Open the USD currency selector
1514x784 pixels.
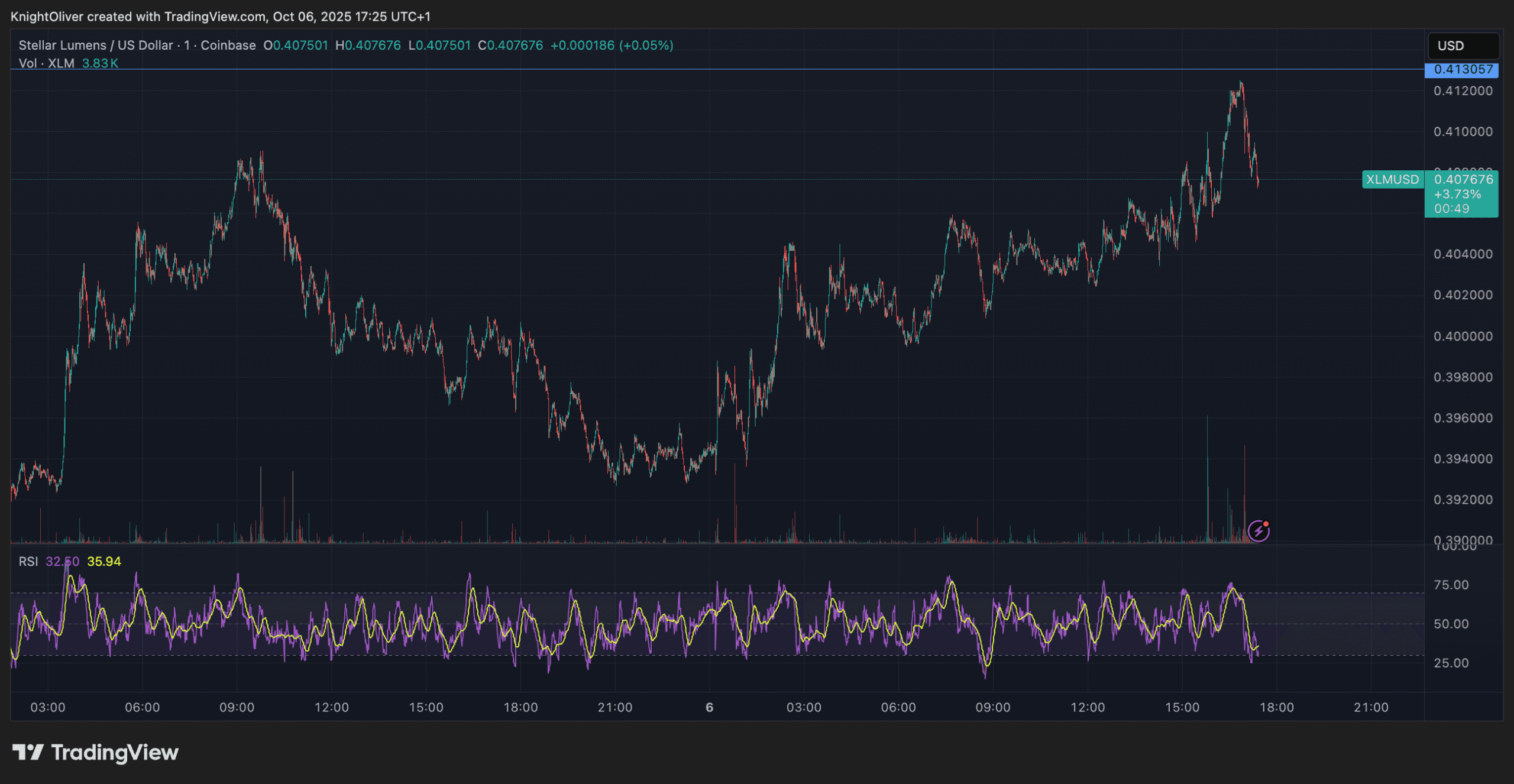coord(1463,46)
